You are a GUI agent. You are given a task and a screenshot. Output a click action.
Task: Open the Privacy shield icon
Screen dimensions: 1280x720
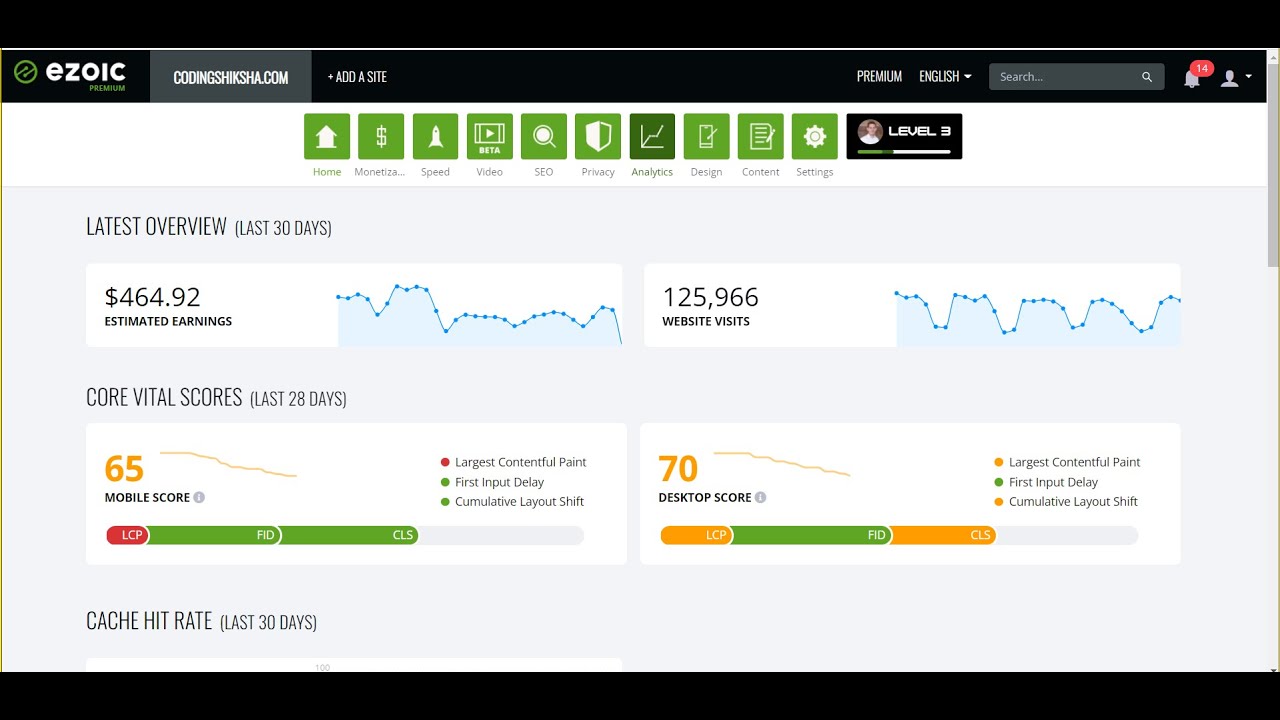pyautogui.click(x=598, y=137)
